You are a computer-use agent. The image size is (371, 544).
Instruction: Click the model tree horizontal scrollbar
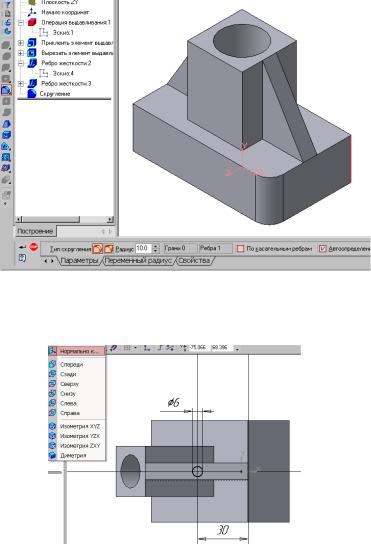65,219
